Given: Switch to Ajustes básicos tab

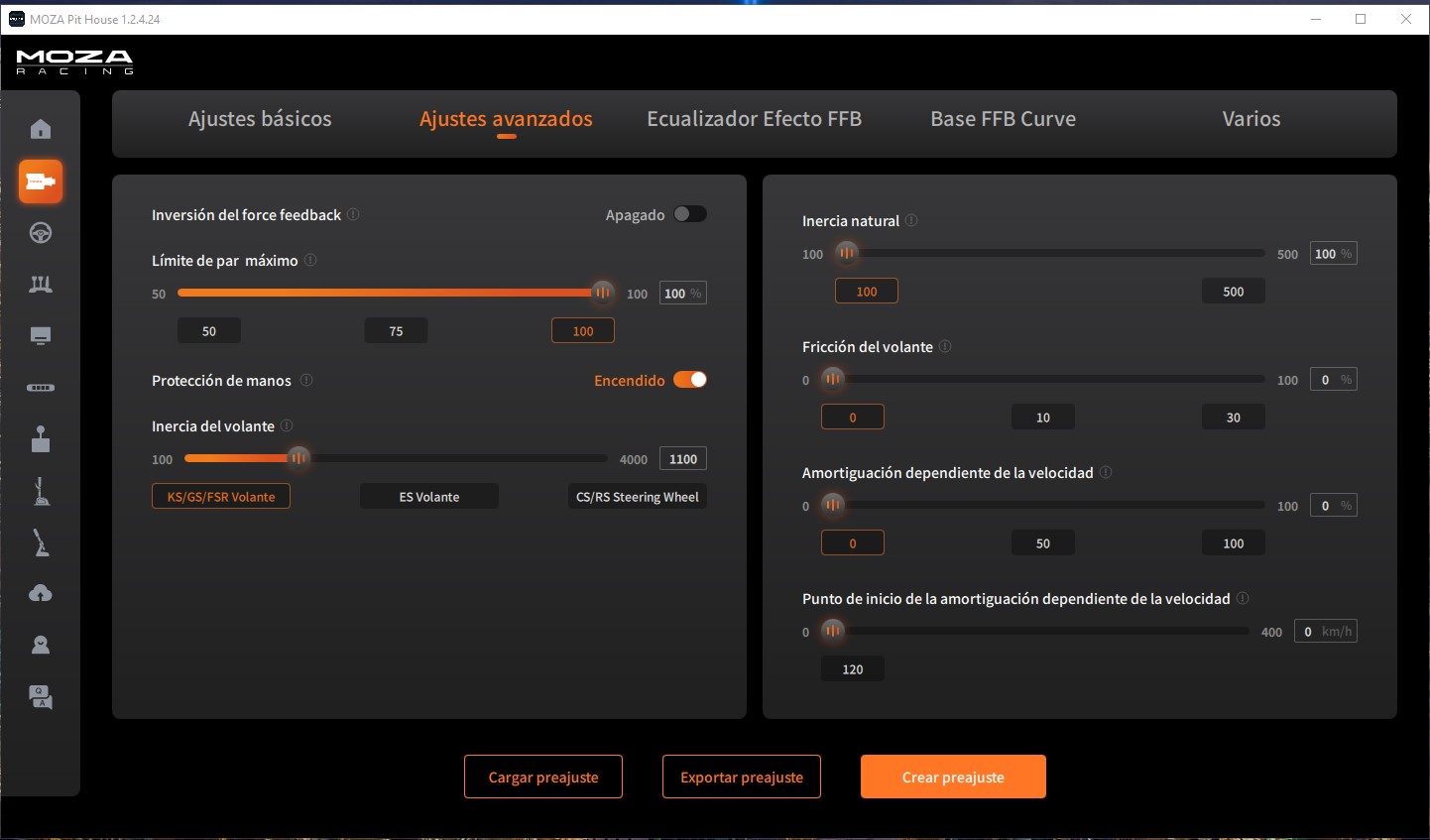Looking at the screenshot, I should (260, 119).
